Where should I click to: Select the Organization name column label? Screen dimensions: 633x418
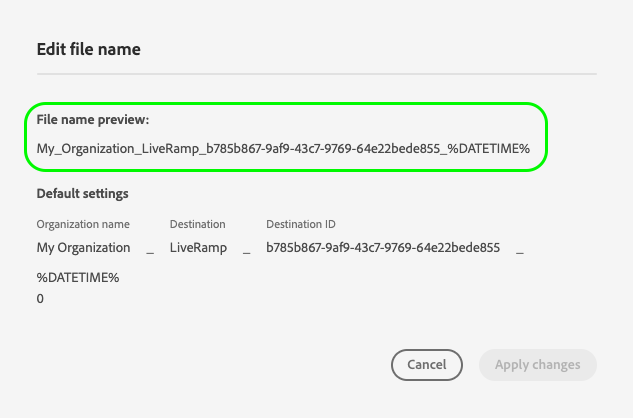[x=83, y=225]
